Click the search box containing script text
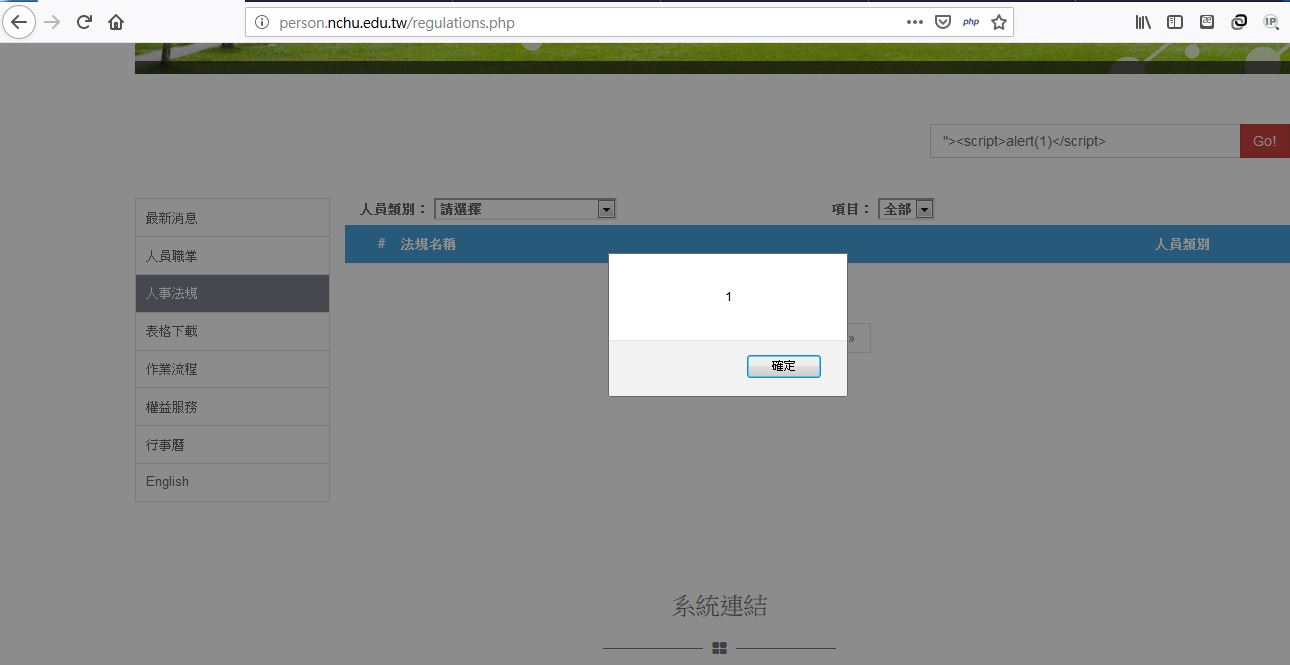Viewport: 1290px width, 665px height. (x=1085, y=141)
